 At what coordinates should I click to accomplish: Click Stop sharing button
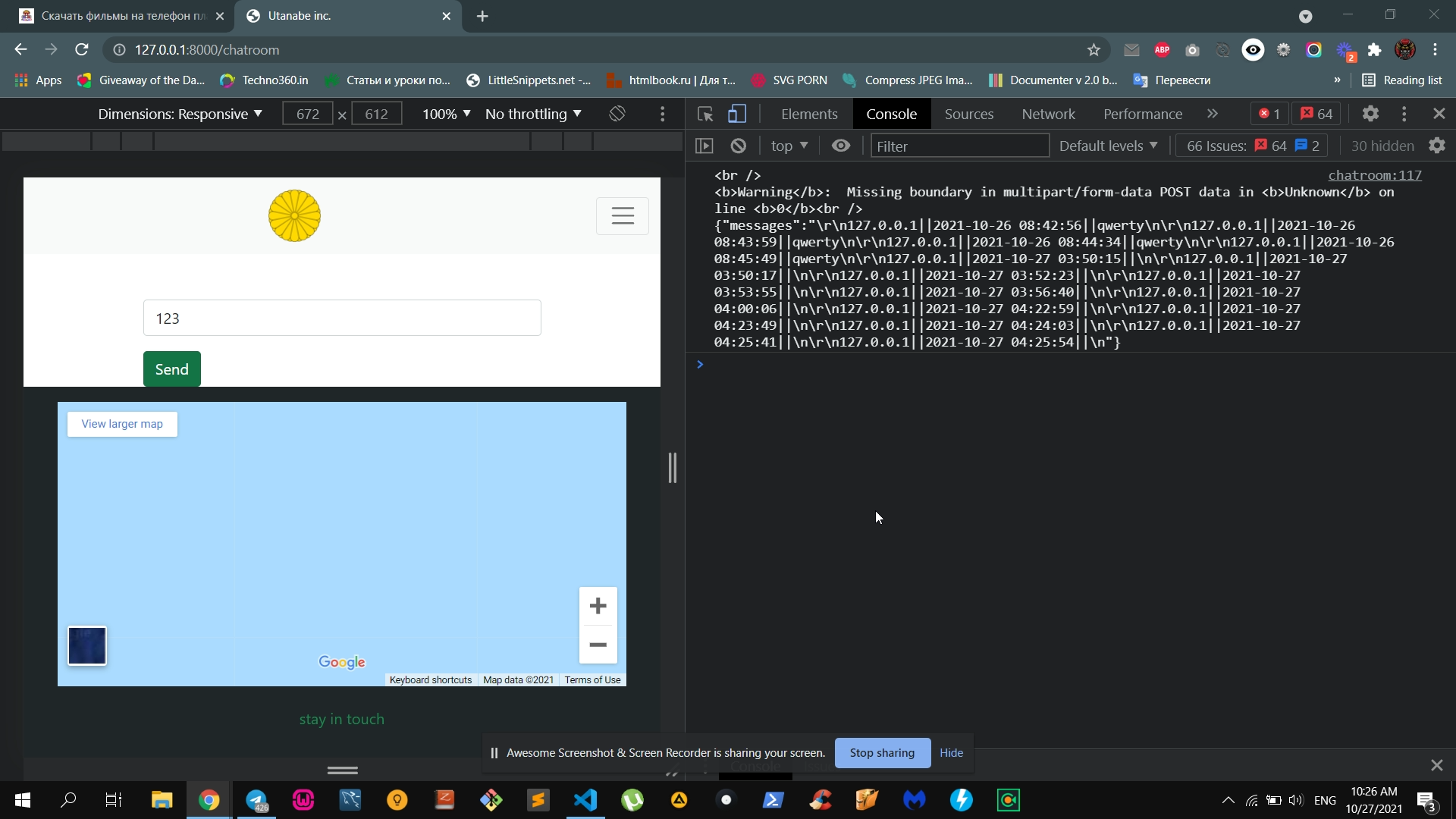(882, 753)
